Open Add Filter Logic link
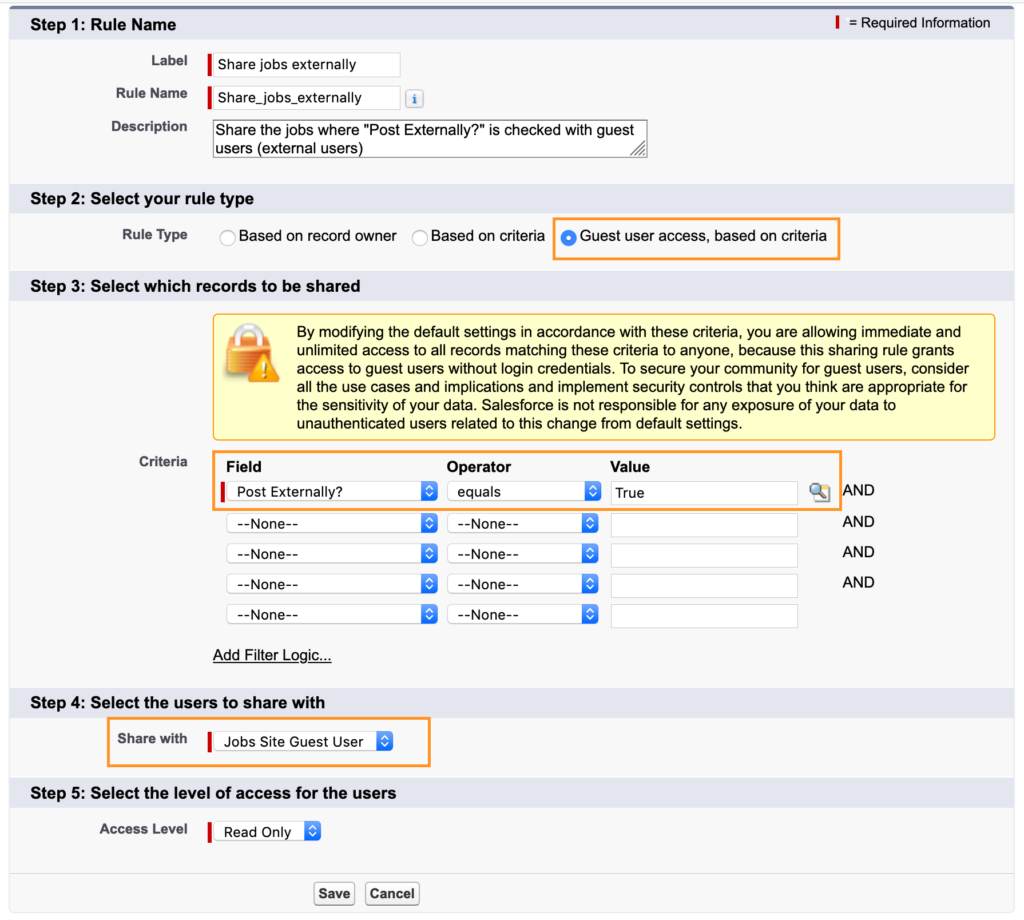 coord(271,655)
